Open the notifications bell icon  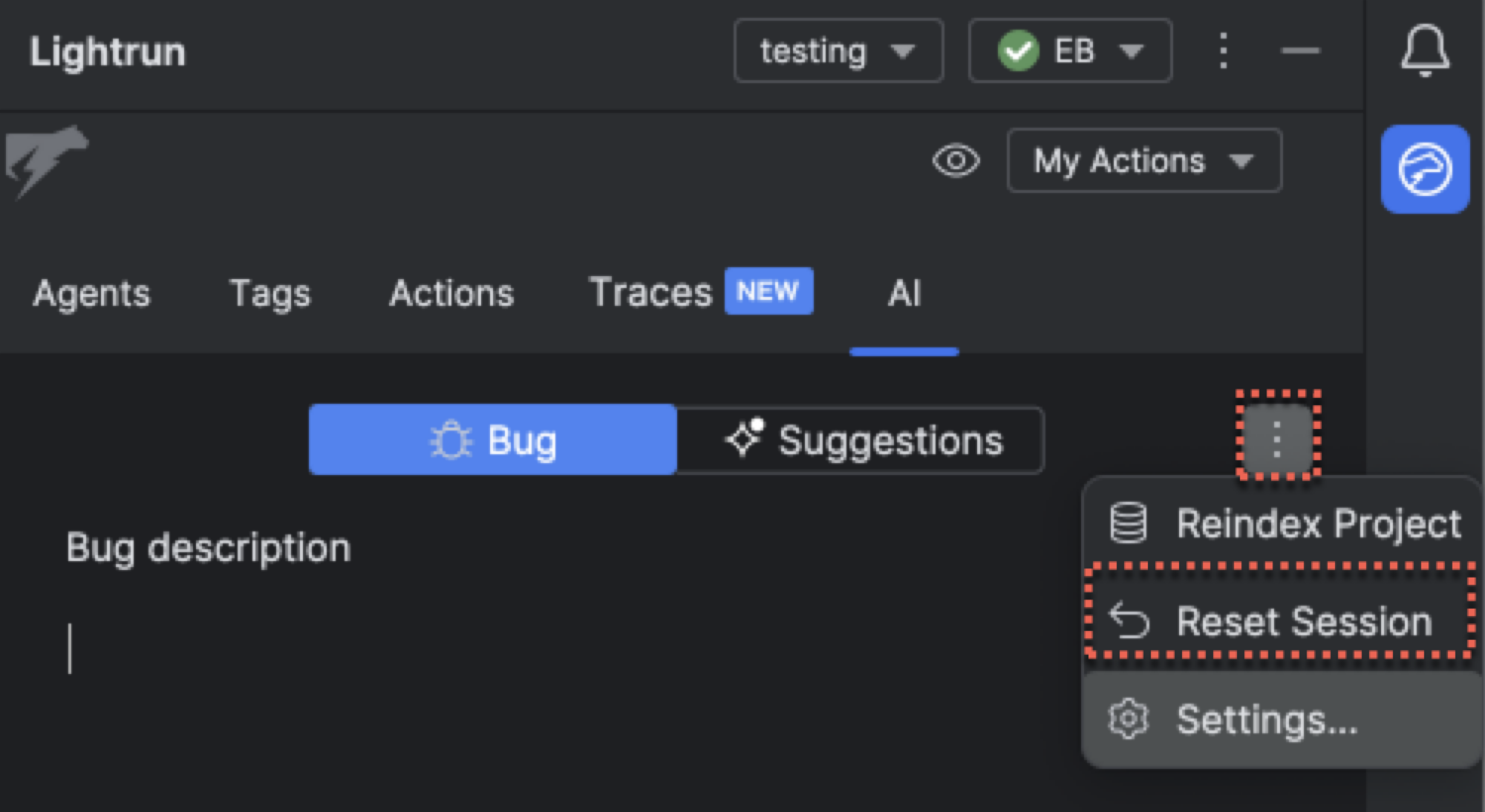pos(1424,50)
